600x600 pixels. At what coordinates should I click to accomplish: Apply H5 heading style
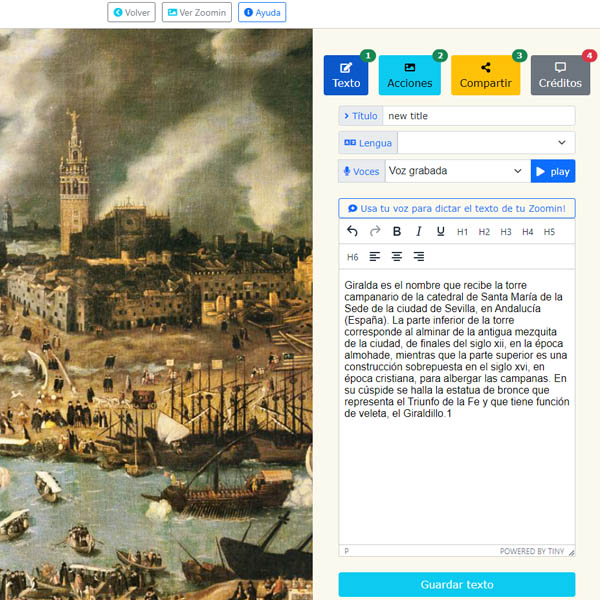(549, 232)
